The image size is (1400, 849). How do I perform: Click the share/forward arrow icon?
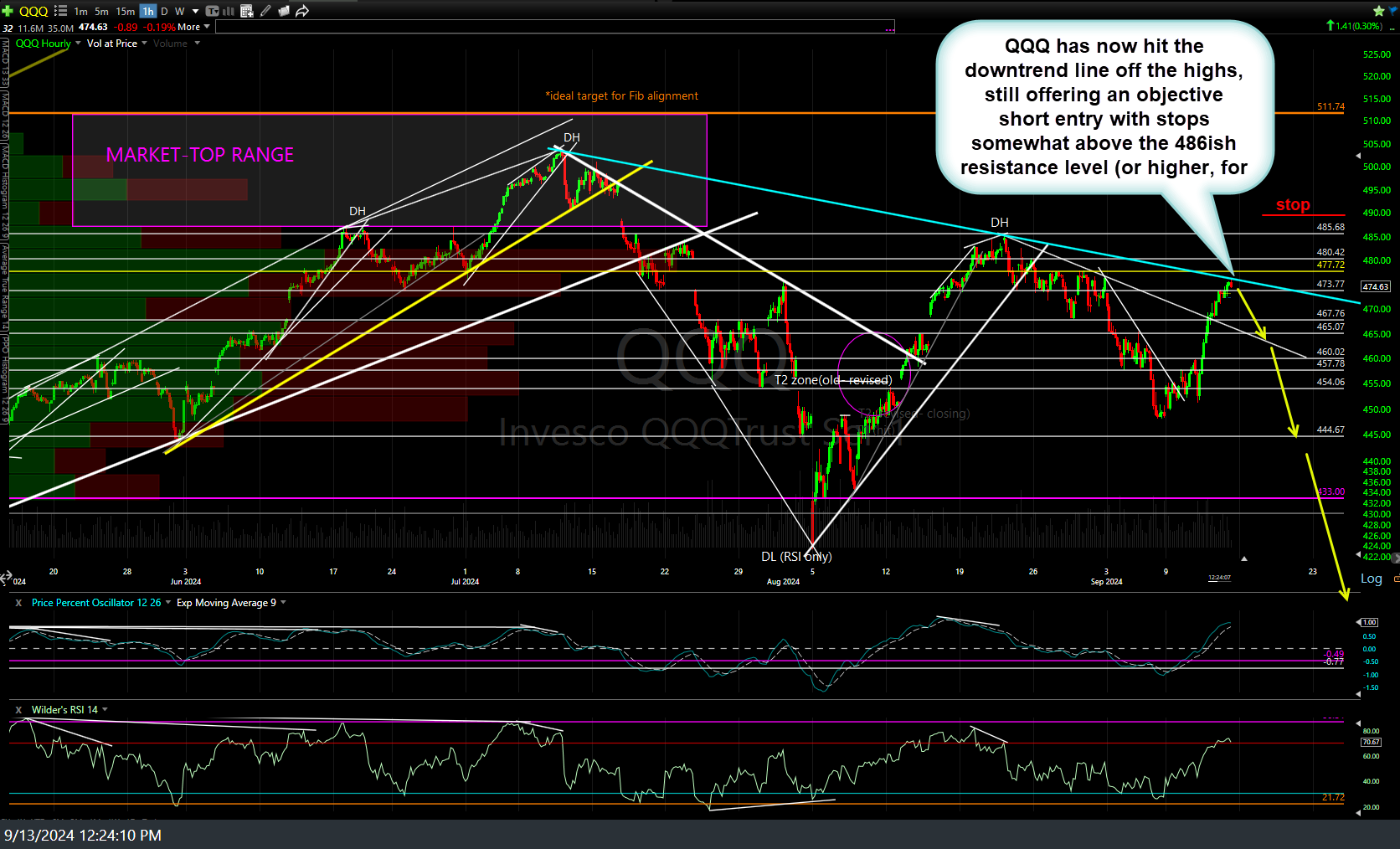[x=302, y=11]
